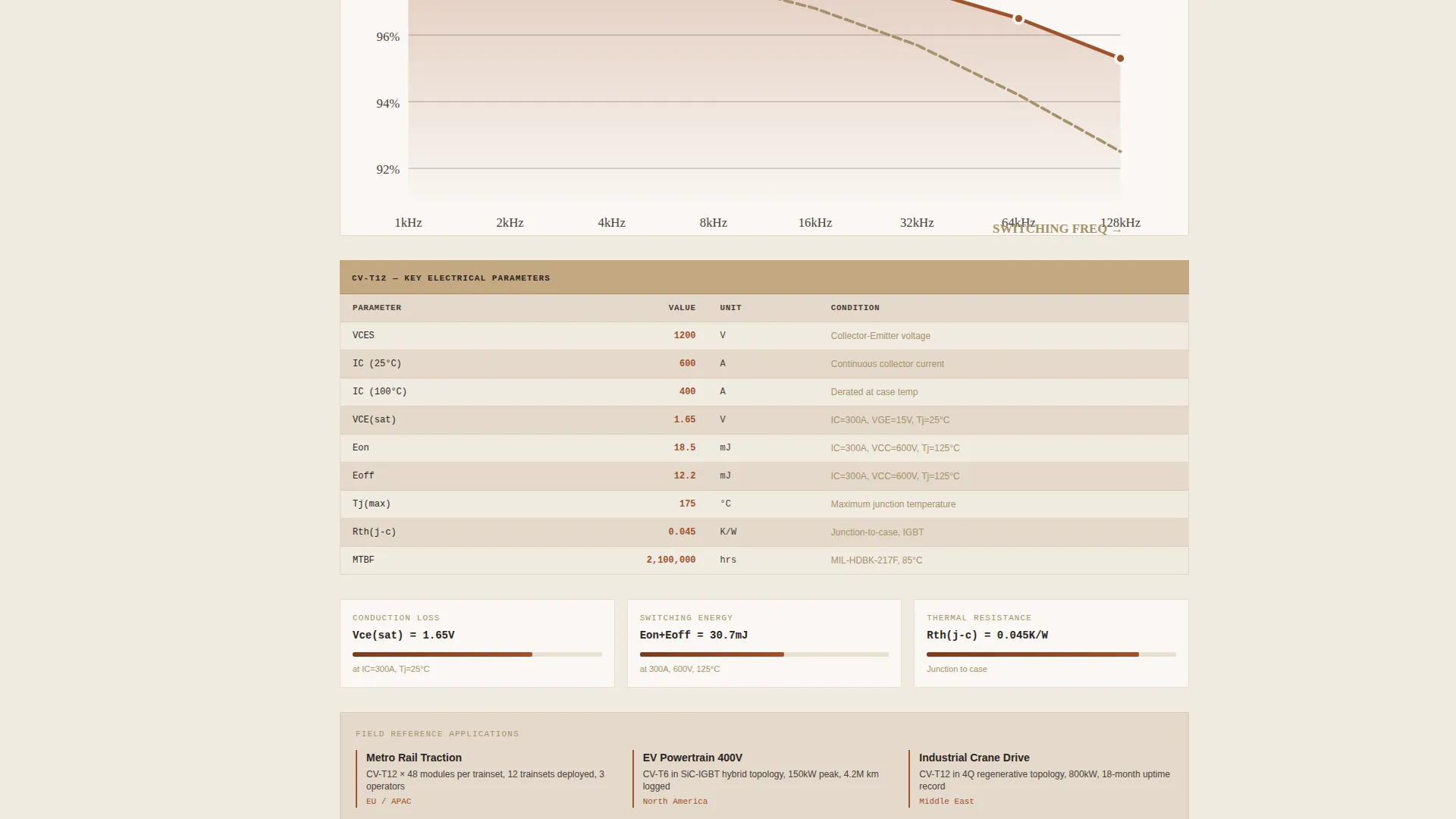Click the 2,100,000 MTBF value

click(x=670, y=560)
